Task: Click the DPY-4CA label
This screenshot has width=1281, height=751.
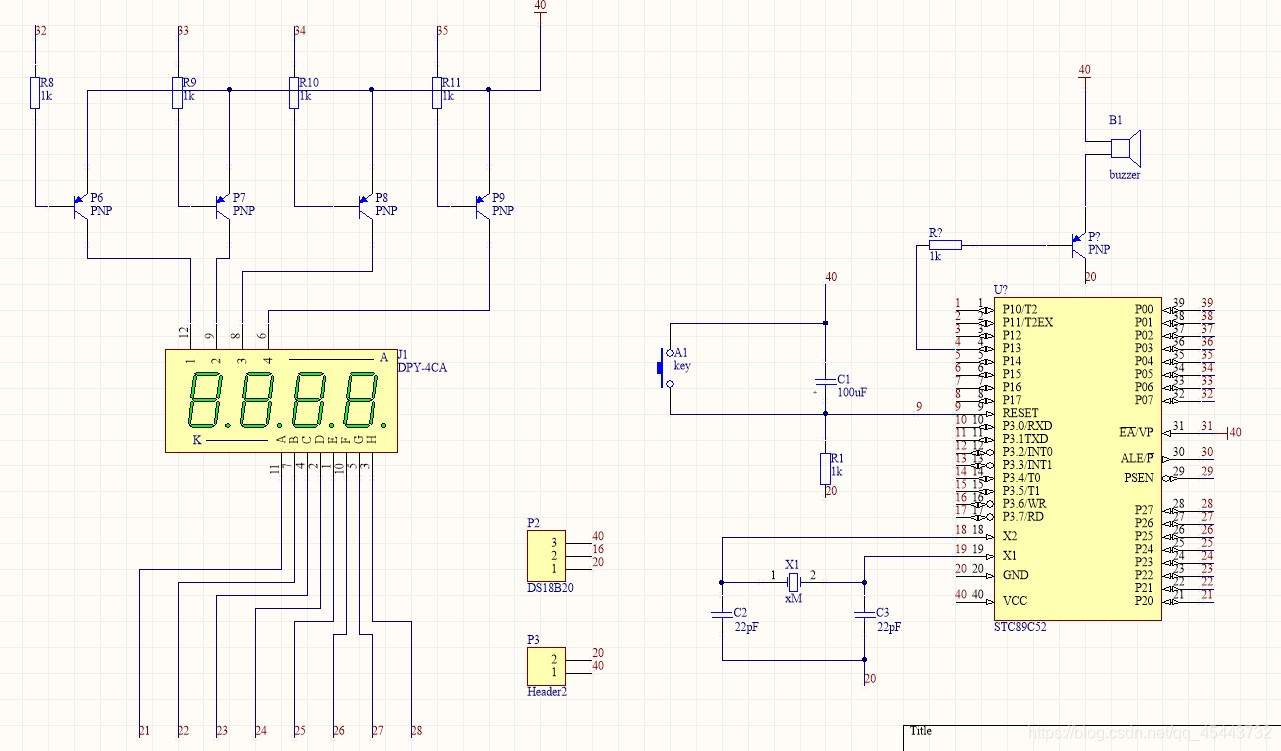Action: point(422,368)
